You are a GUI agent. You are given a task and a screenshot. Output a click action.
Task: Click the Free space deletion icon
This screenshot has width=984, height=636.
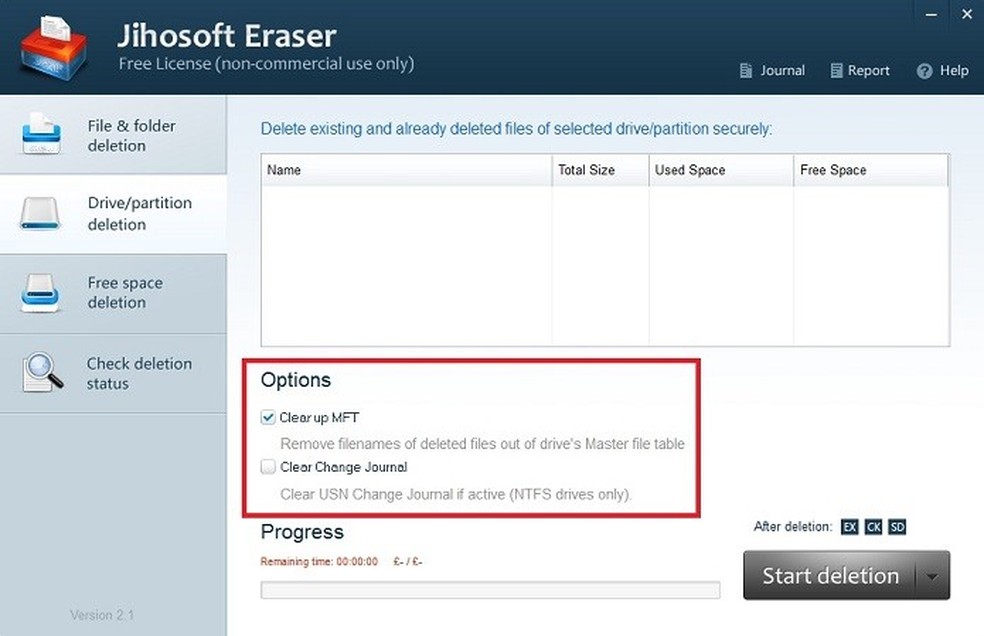42,293
